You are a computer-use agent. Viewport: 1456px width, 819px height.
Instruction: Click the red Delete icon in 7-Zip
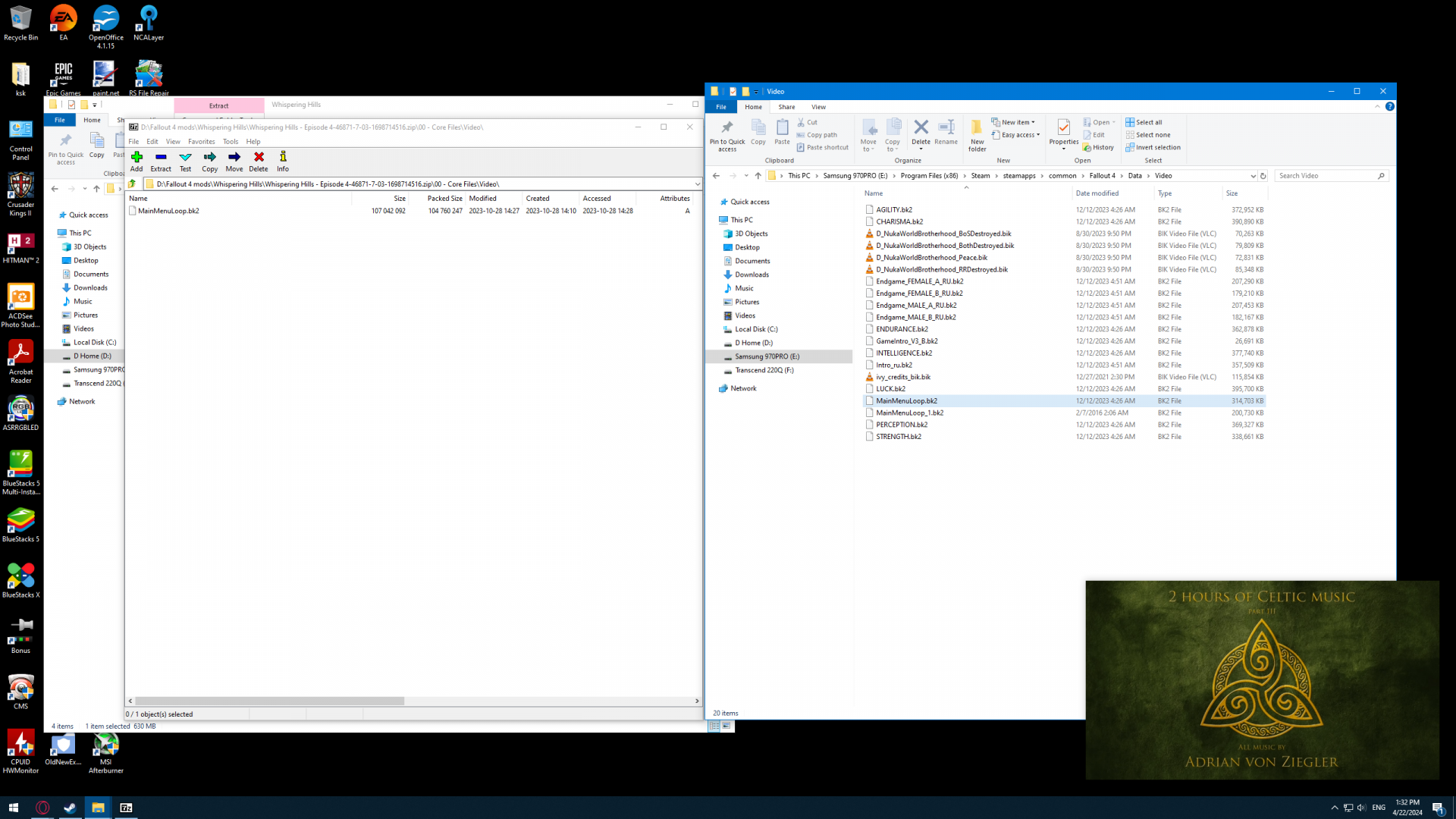coord(259,161)
